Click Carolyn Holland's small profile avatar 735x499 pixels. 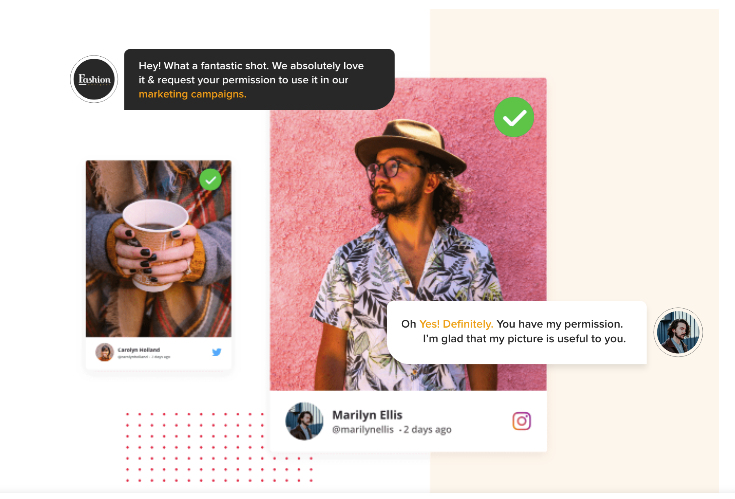coord(105,352)
